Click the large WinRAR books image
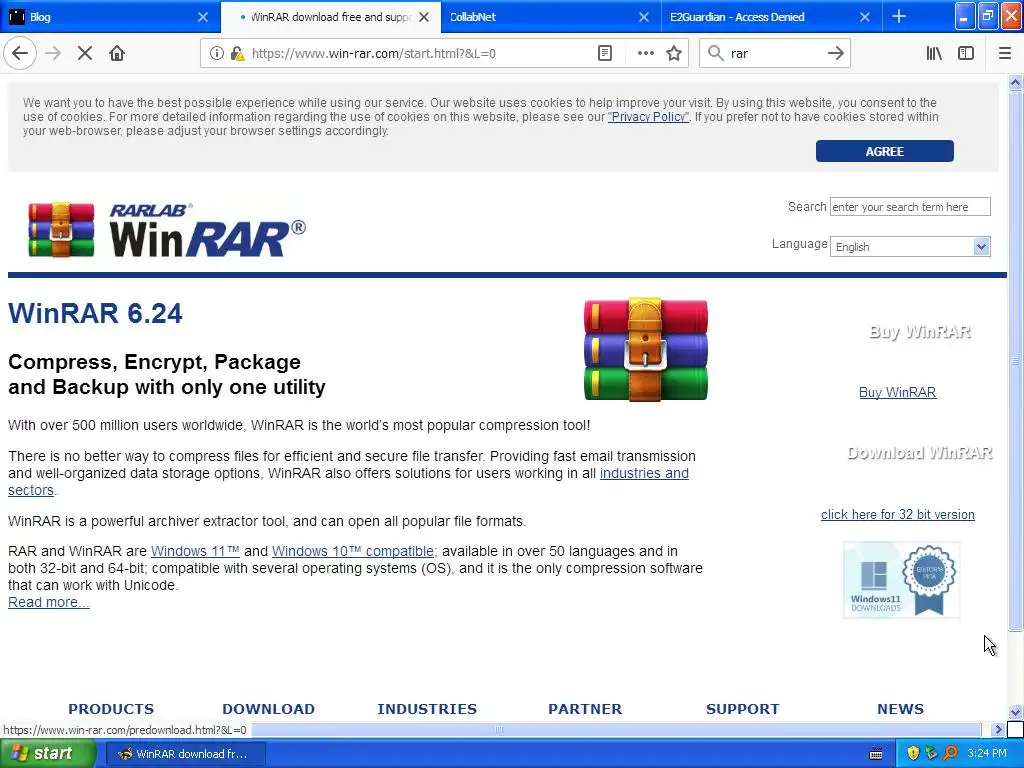This screenshot has height=768, width=1024. 645,349
